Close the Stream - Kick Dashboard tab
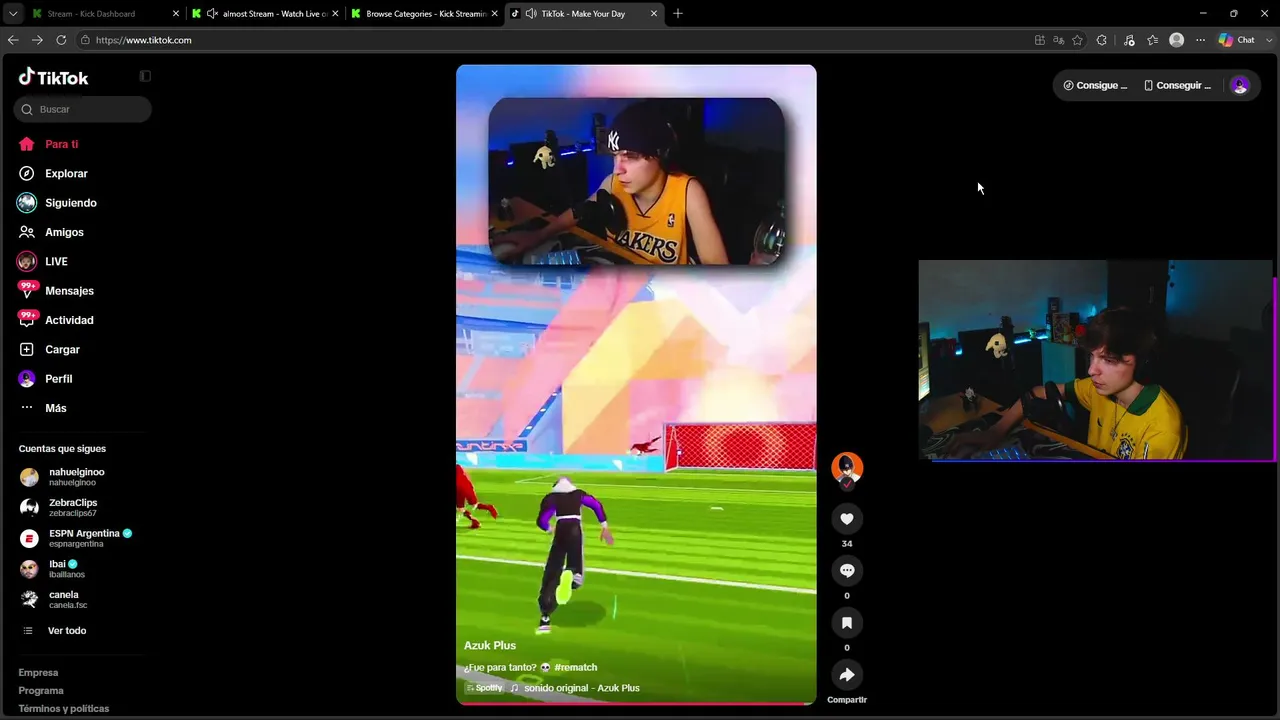The width and height of the screenshot is (1280, 720). [176, 14]
